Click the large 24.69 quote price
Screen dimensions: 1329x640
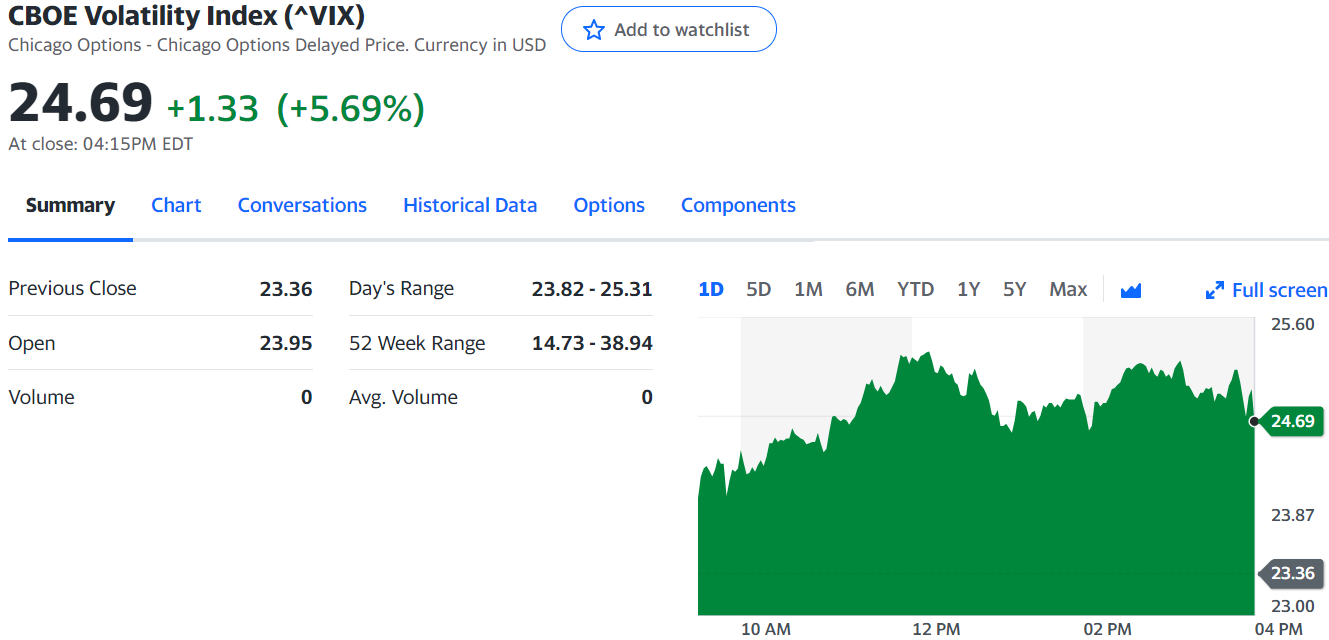coord(81,103)
